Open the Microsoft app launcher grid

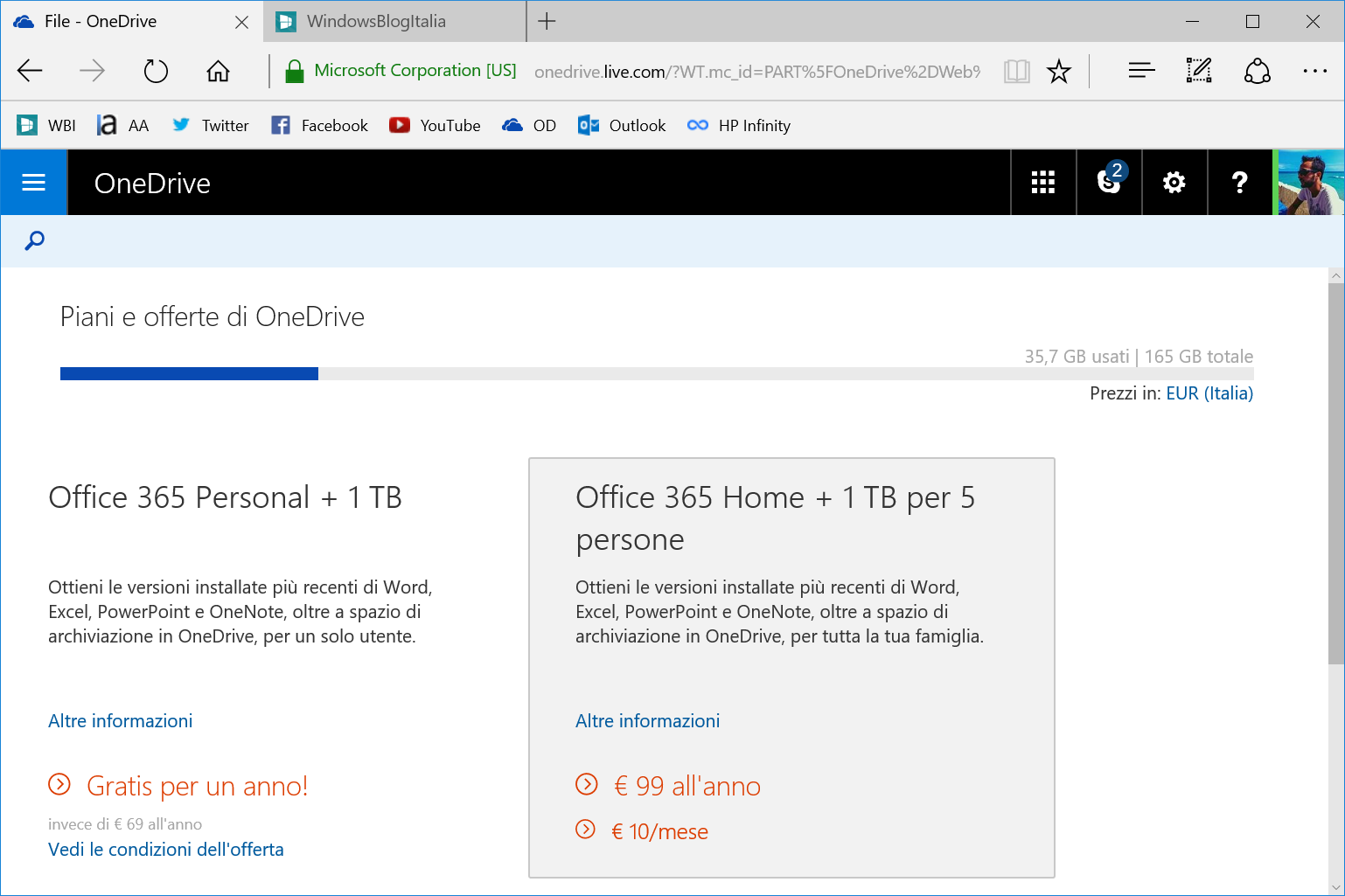point(1043,182)
